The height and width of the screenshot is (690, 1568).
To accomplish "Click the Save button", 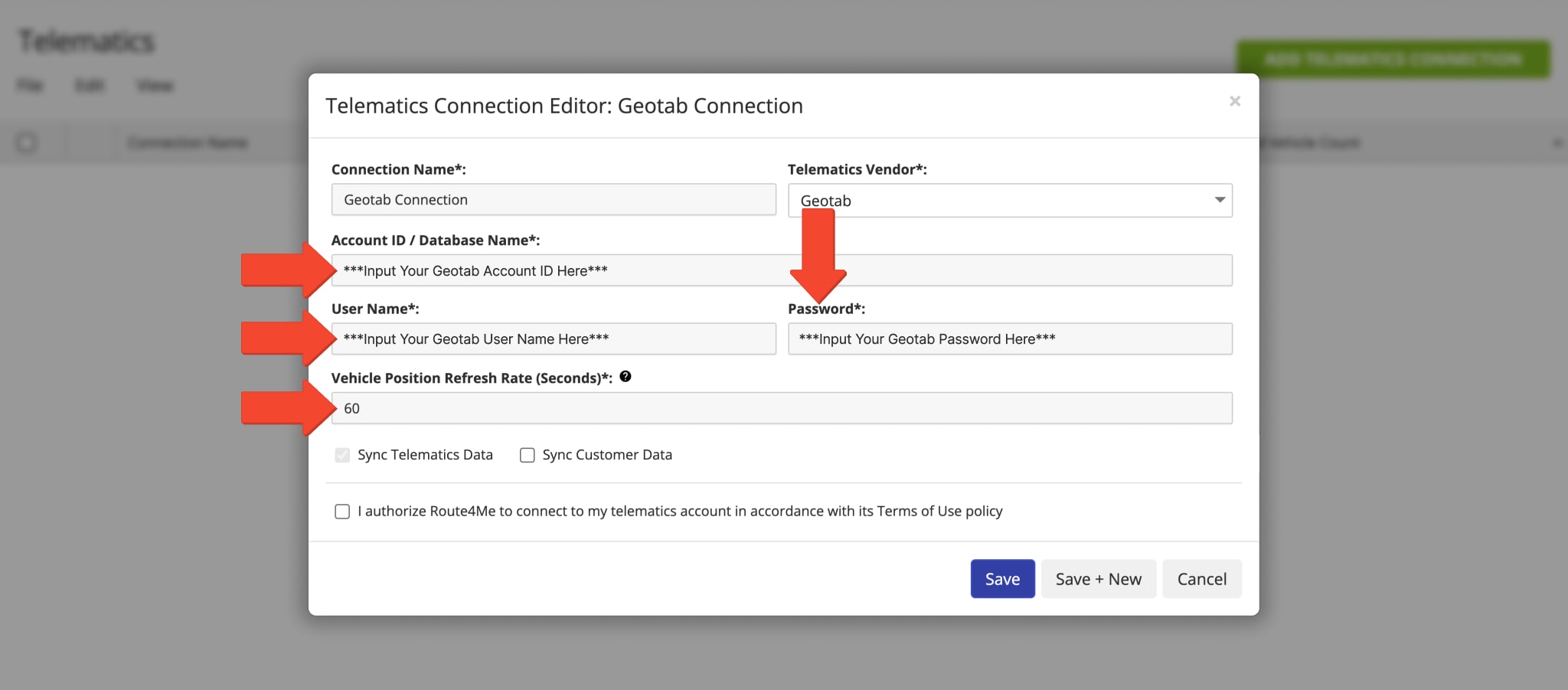I will (x=1002, y=579).
